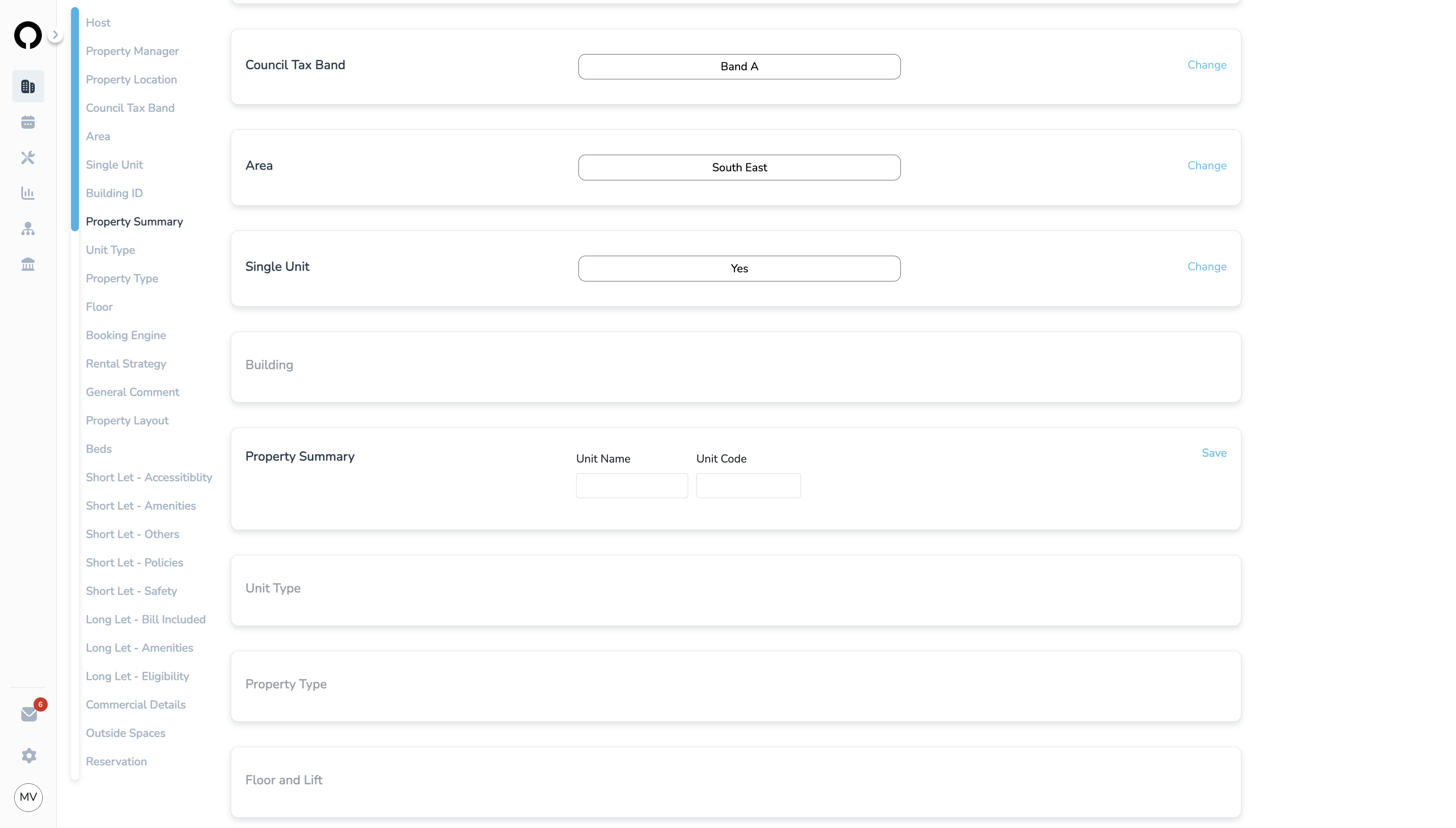Jump to Unit Type in section list
Screen dimensions: 1456x828
(110, 250)
